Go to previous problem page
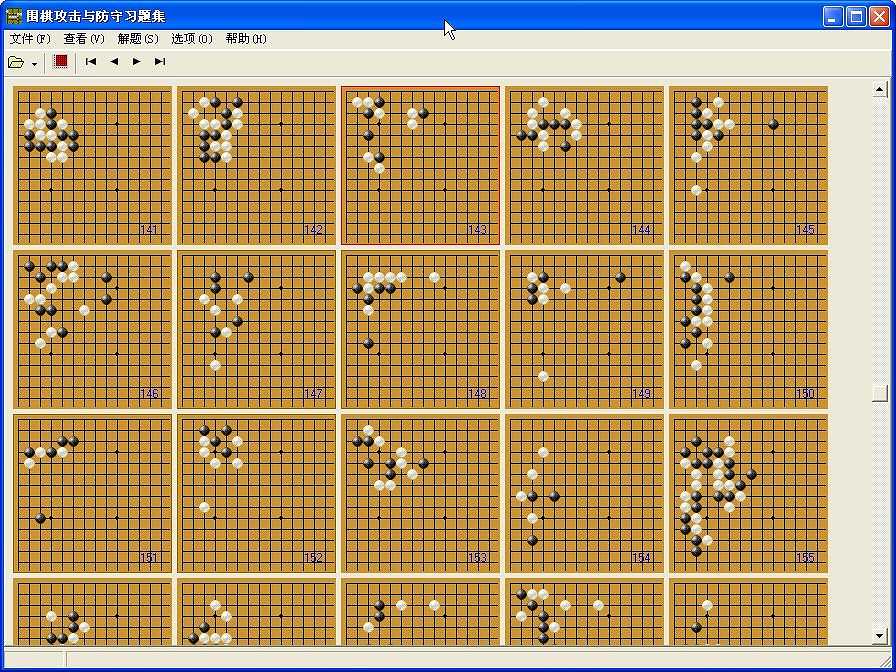 tap(114, 61)
